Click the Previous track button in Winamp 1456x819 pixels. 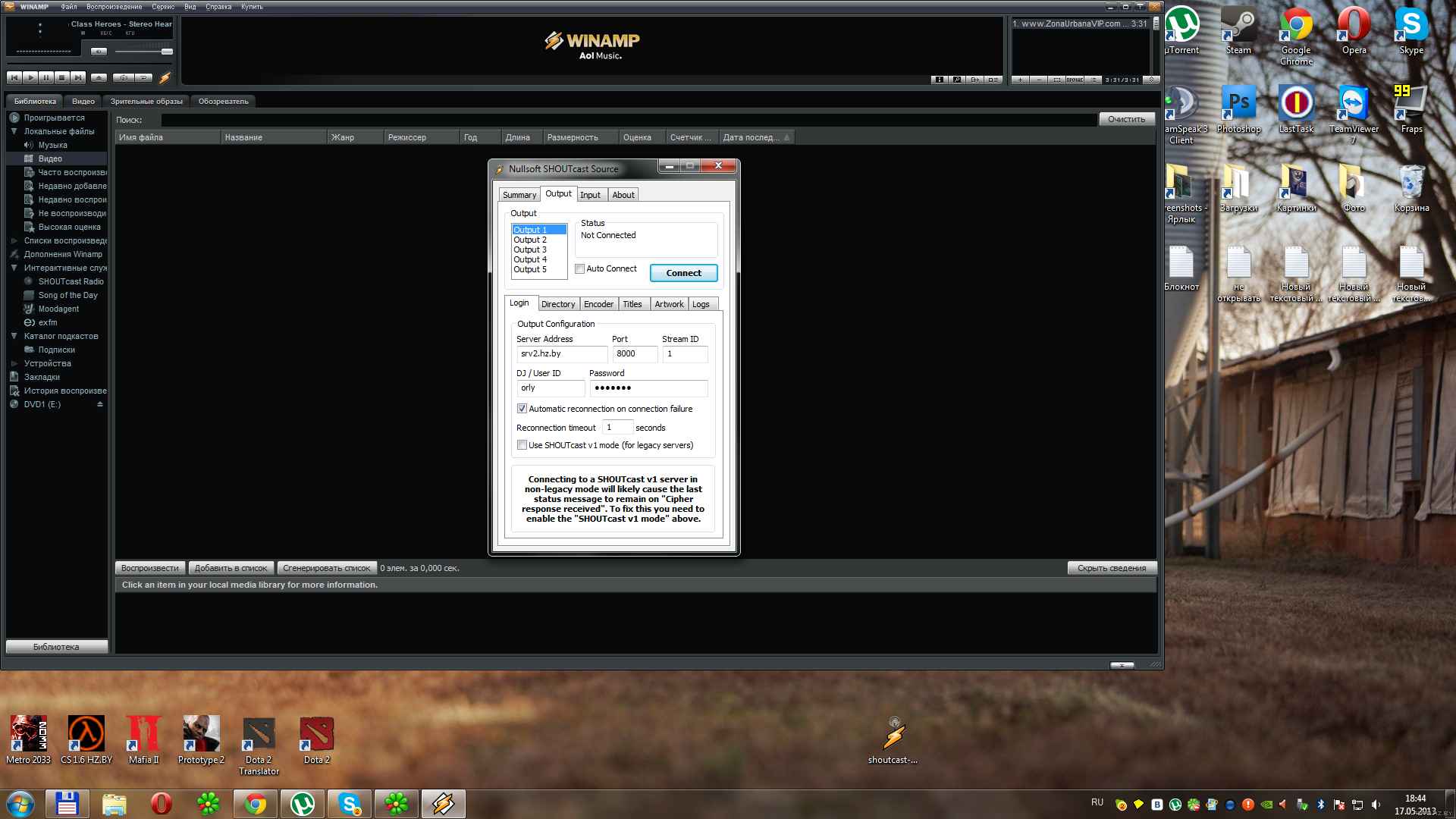(14, 77)
